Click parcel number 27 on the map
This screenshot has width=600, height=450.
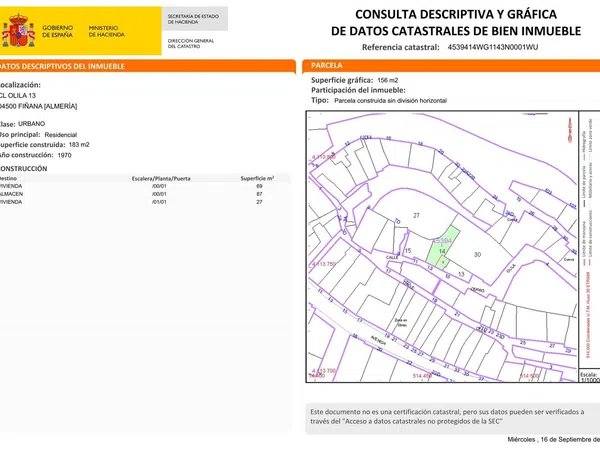416,215
